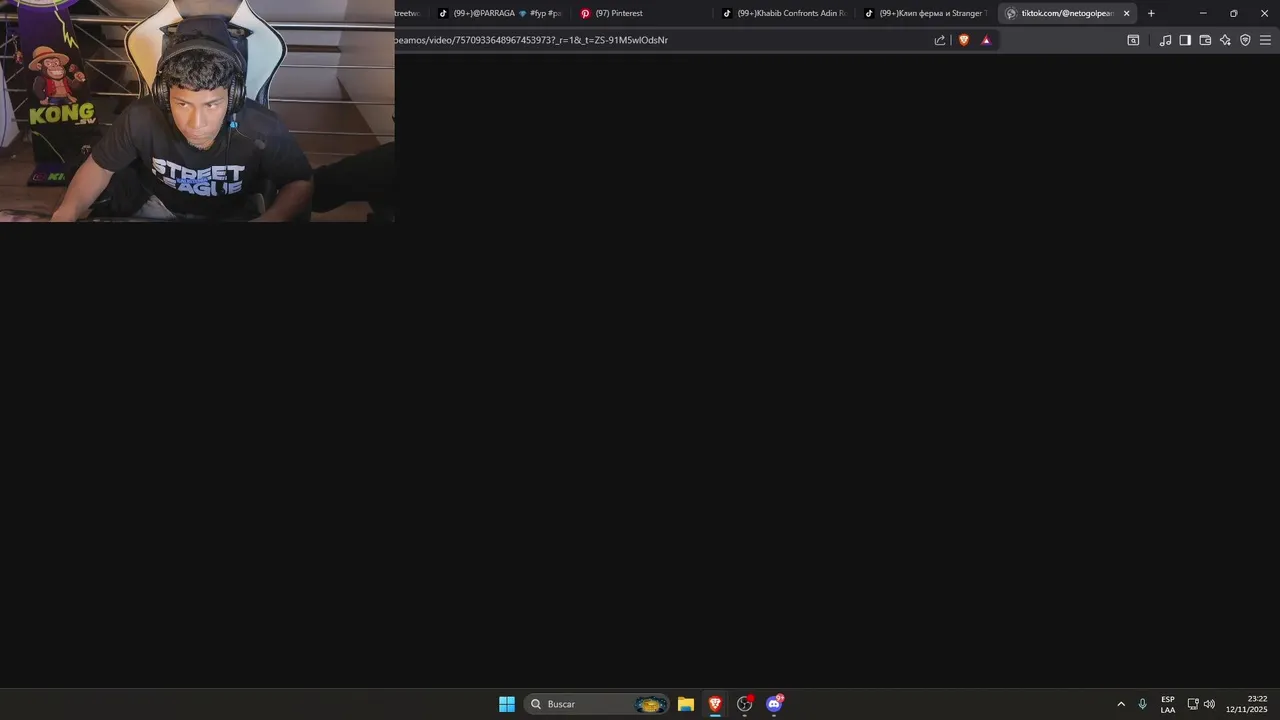Restore down the browser window
The width and height of the screenshot is (1280, 720).
[1233, 13]
